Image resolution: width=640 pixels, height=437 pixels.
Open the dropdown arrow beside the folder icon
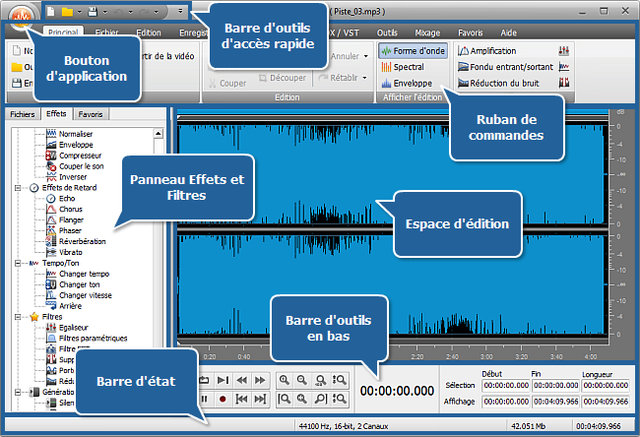click(x=79, y=12)
